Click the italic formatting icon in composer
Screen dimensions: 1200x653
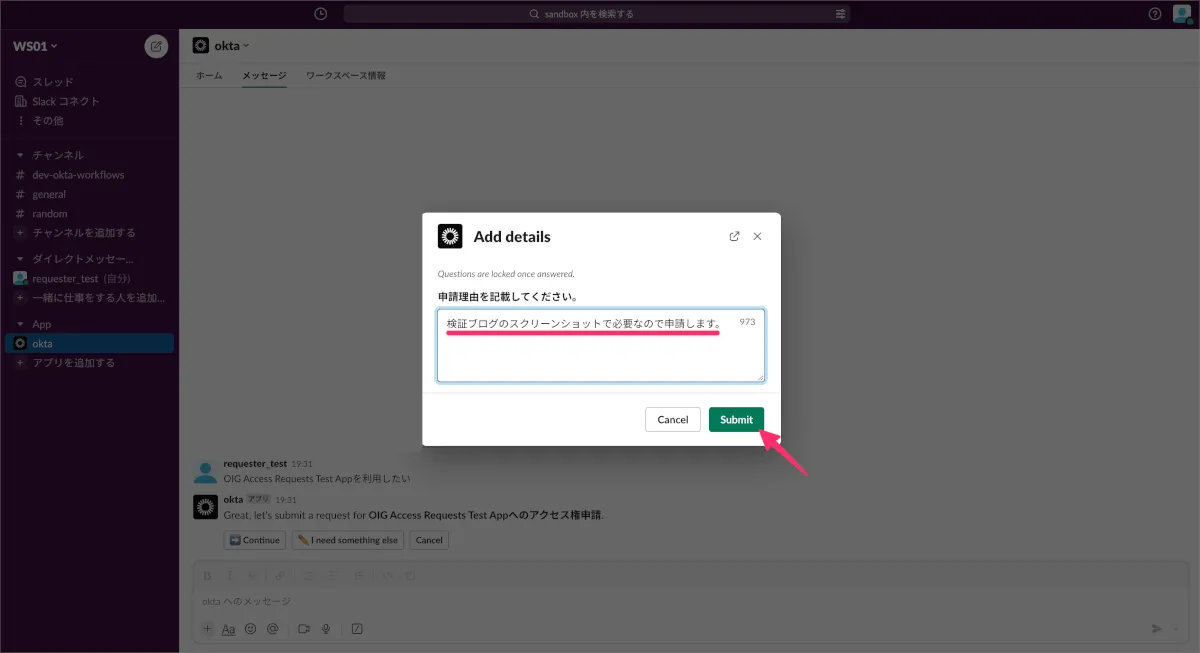click(x=230, y=575)
